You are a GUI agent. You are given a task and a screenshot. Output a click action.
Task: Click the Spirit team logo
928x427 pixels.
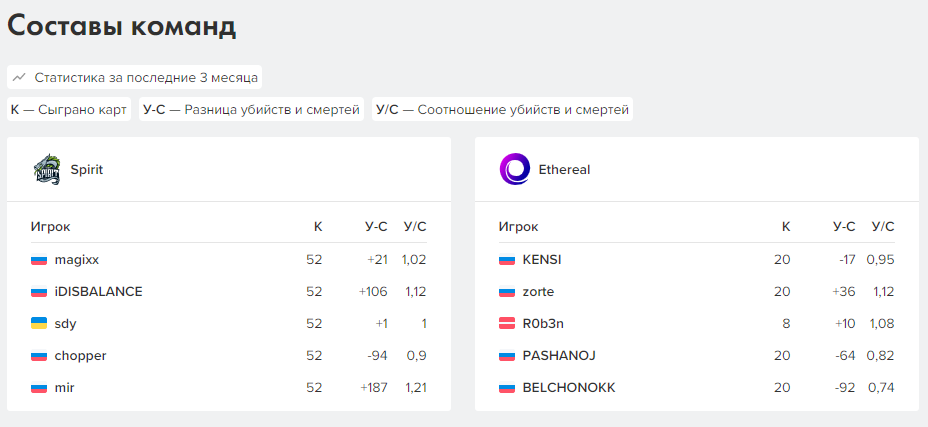coord(47,169)
